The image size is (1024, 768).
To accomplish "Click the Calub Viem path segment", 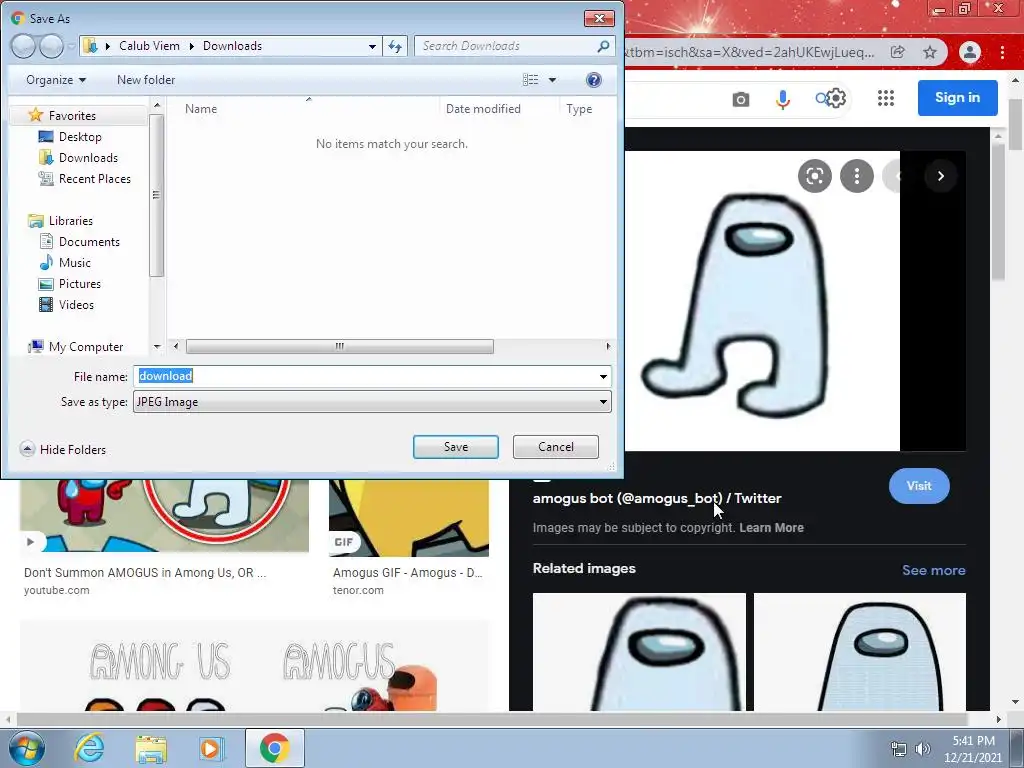I will pos(149,46).
